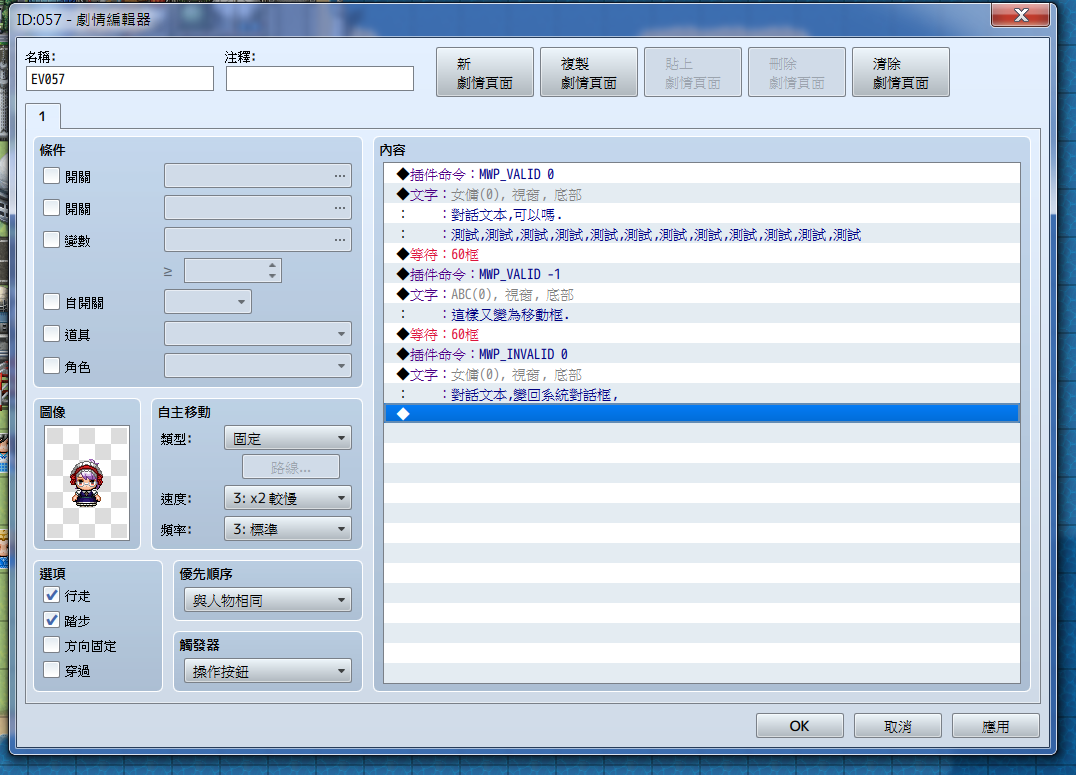The height and width of the screenshot is (775, 1076).
Task: Open the event character image thumbnail
Action: (x=87, y=483)
